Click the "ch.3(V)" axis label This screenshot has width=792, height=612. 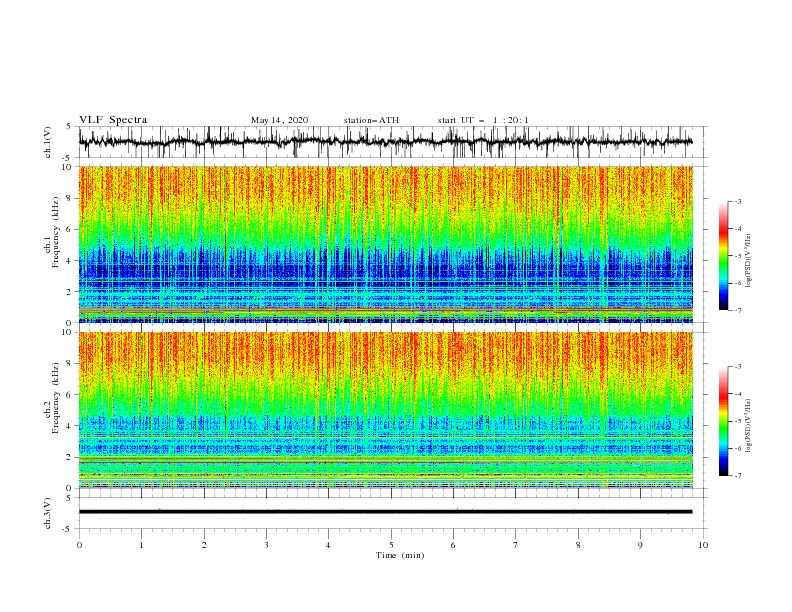[48, 513]
